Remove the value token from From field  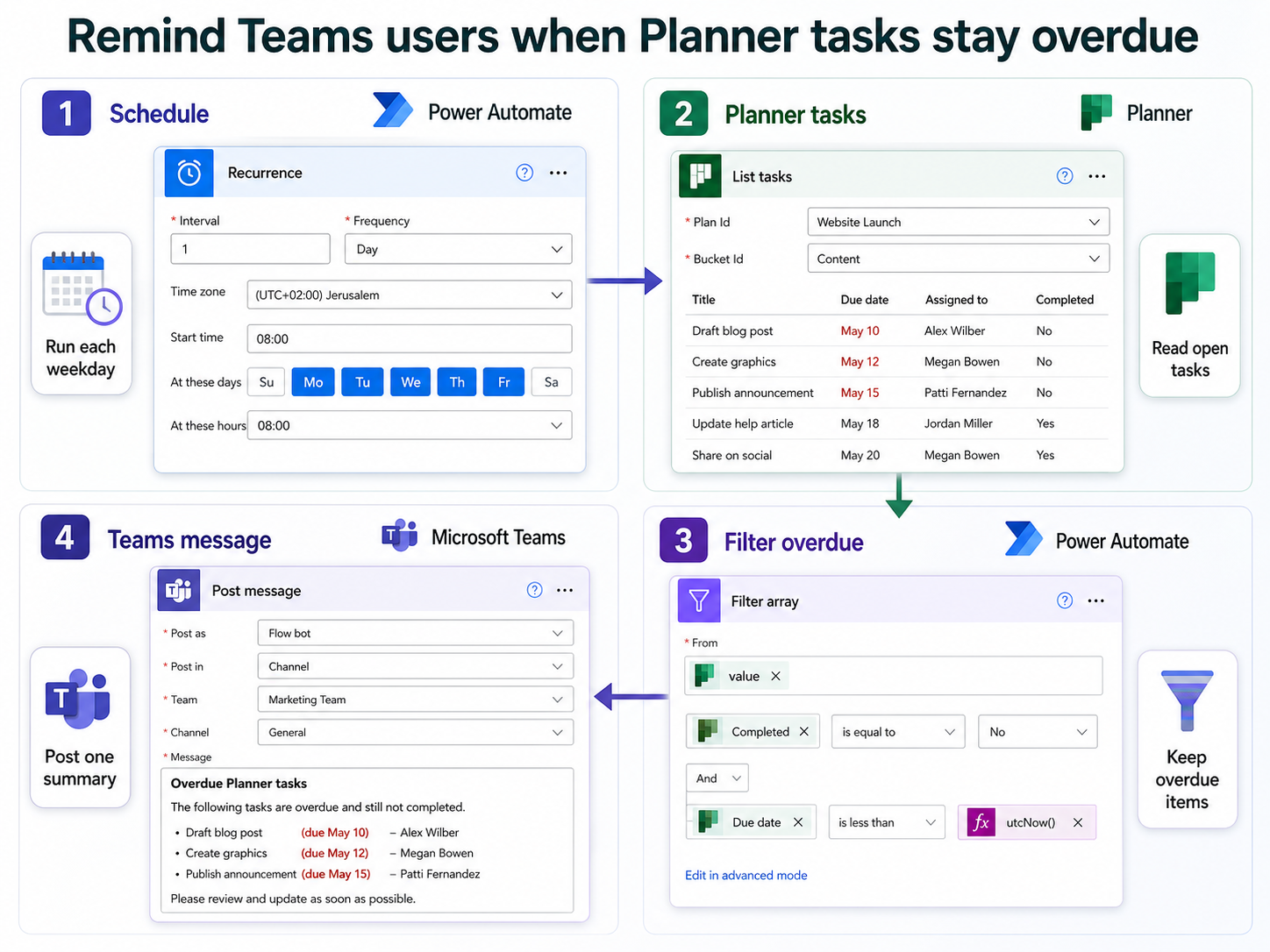pos(775,676)
